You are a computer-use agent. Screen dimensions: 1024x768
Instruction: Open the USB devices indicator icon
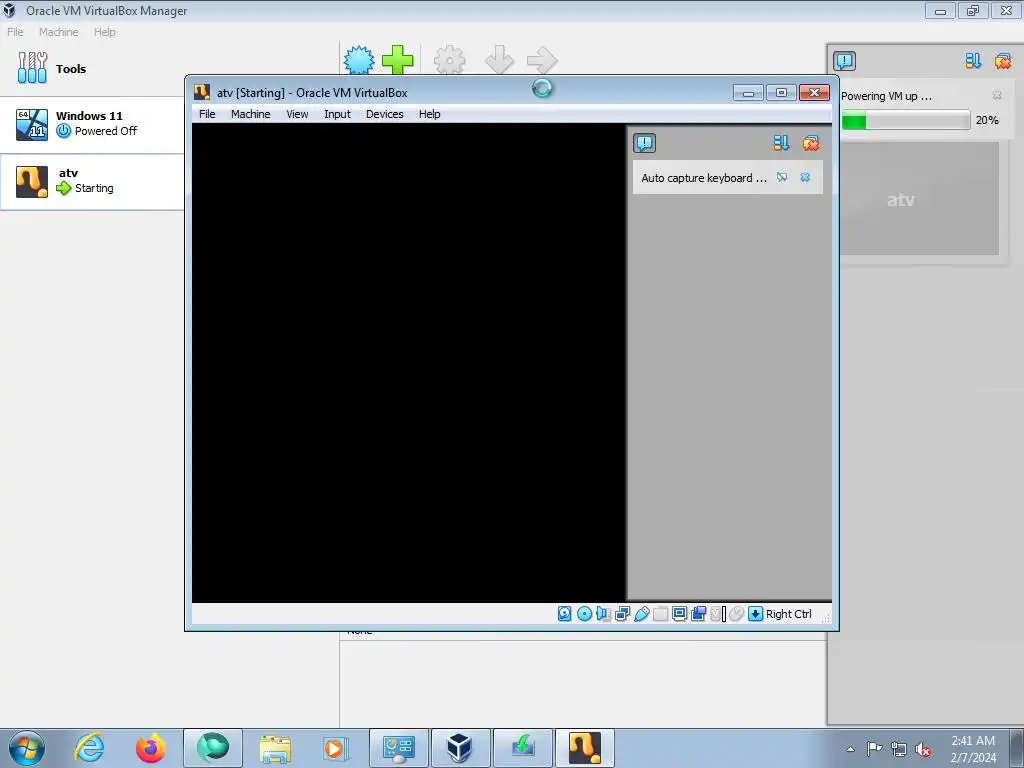point(641,614)
